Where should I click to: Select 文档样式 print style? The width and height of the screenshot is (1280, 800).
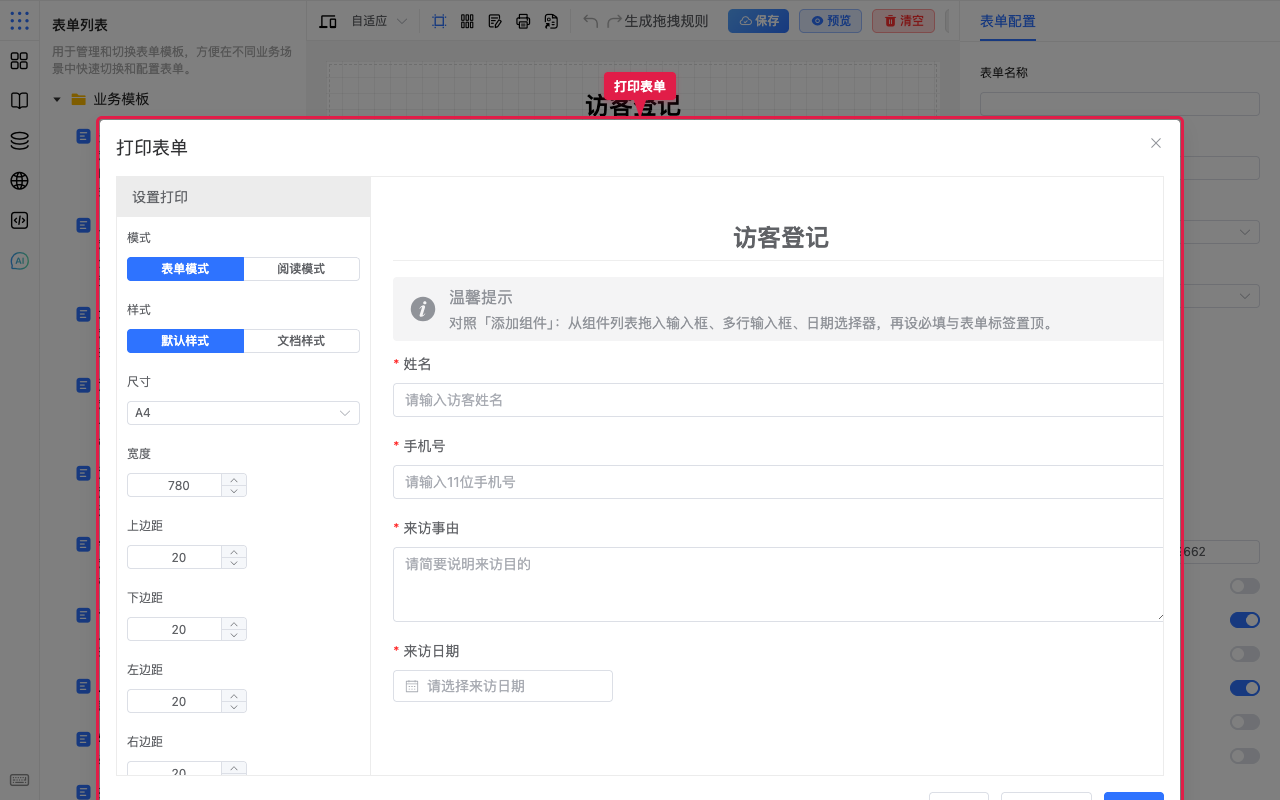301,341
